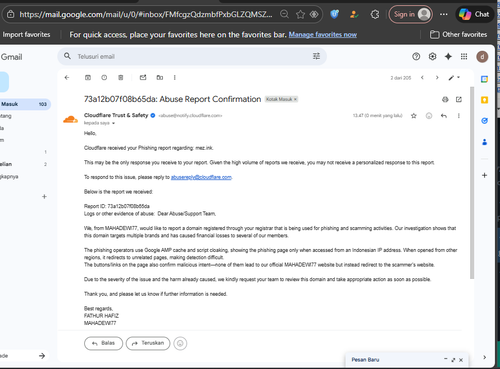This screenshot has width=500, height=369.
Task: Open Google account avatar
Action: pos(482,57)
